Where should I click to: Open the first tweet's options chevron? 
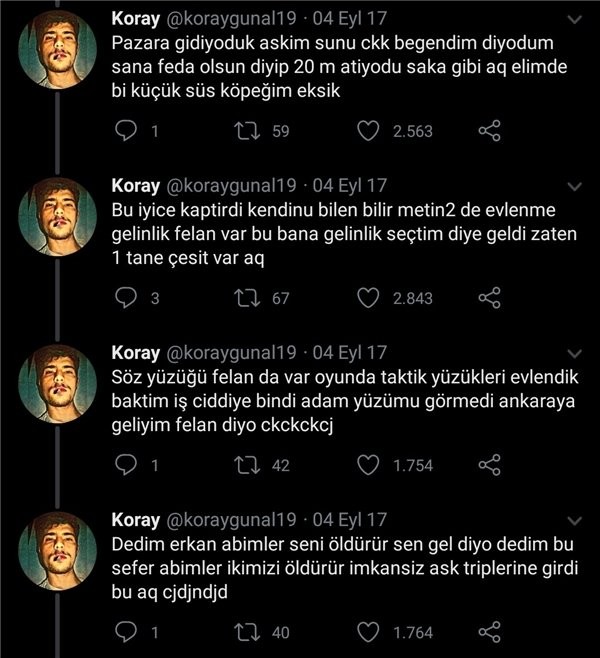click(574, 19)
